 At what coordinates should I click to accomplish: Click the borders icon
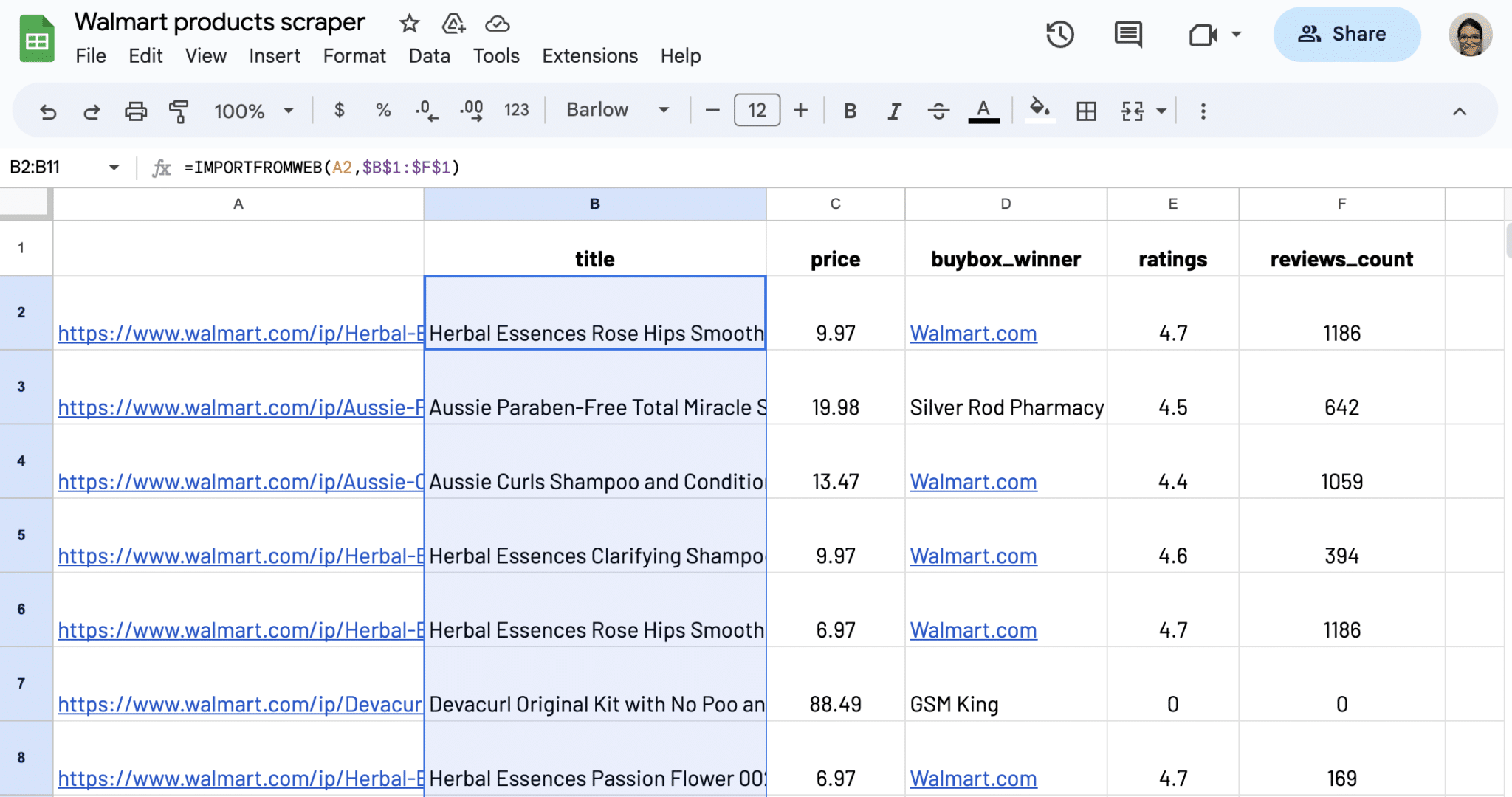[1085, 111]
